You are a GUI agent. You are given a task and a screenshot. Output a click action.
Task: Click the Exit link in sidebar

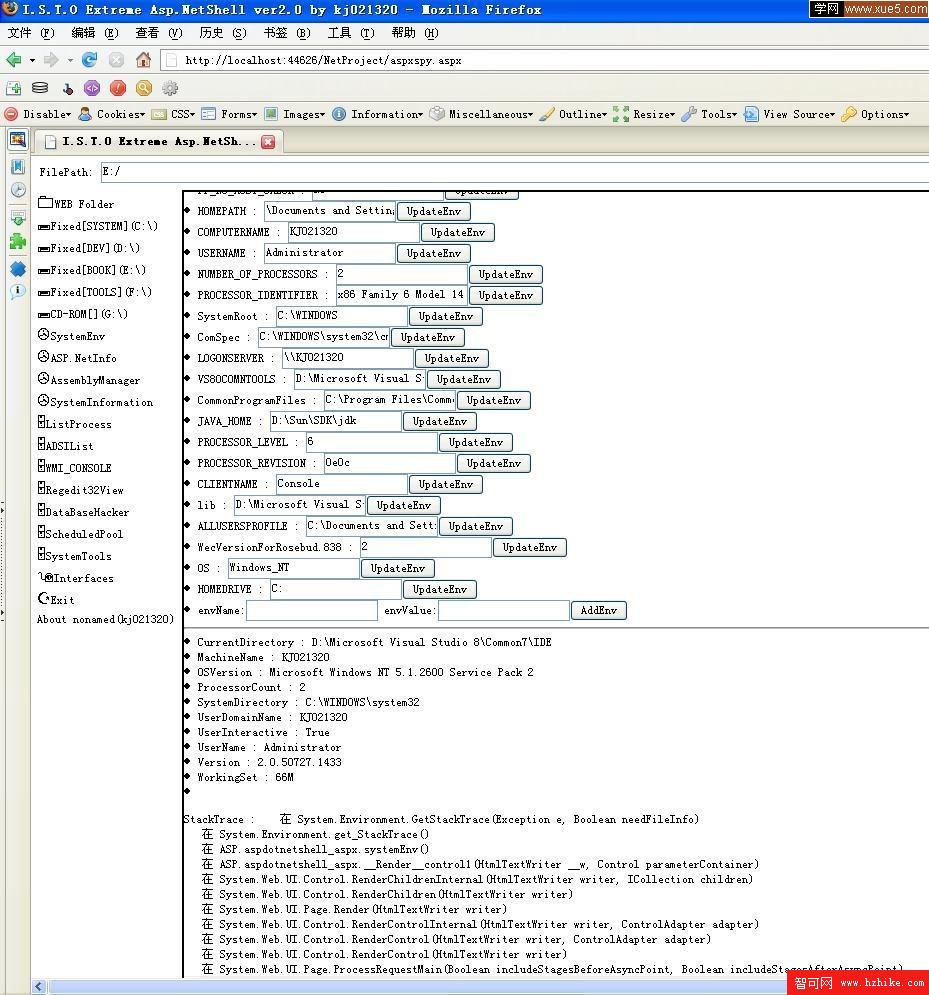click(x=56, y=600)
